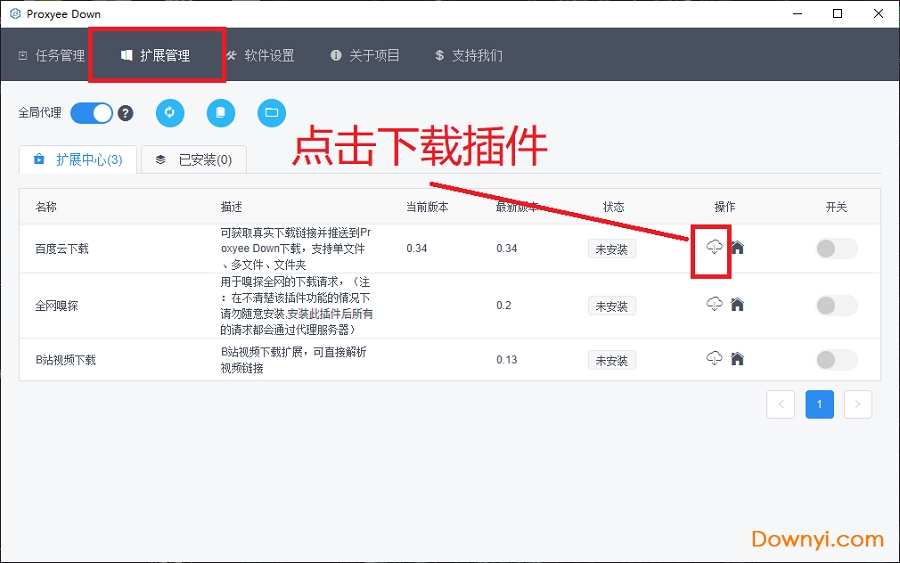Enable the 全网嗅探 extension switch
900x563 pixels.
[x=836, y=306]
